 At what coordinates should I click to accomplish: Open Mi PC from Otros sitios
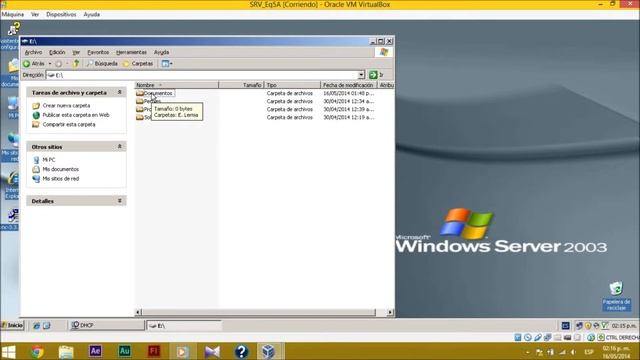click(x=49, y=160)
